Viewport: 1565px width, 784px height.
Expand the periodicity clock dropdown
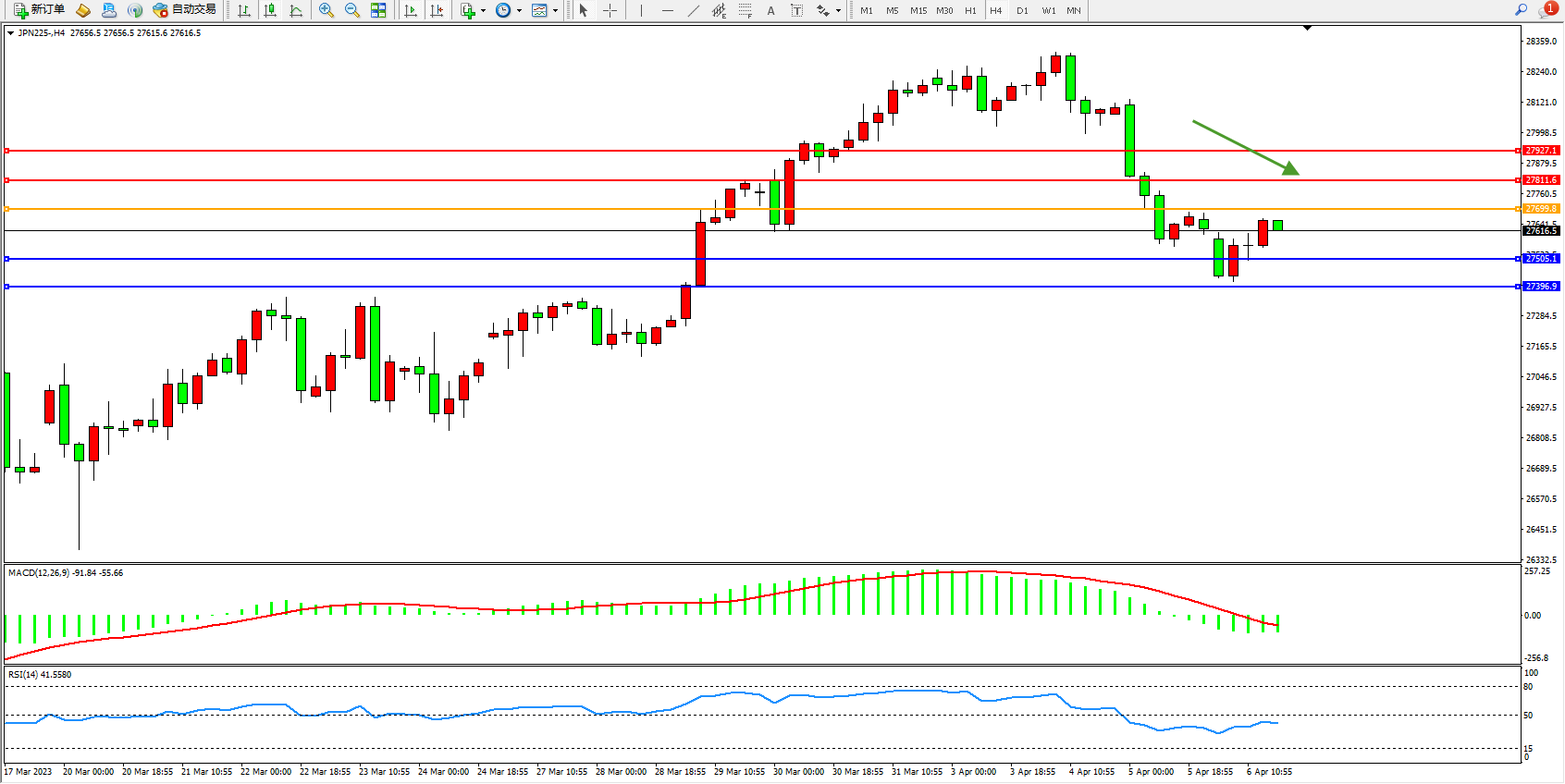tap(519, 11)
